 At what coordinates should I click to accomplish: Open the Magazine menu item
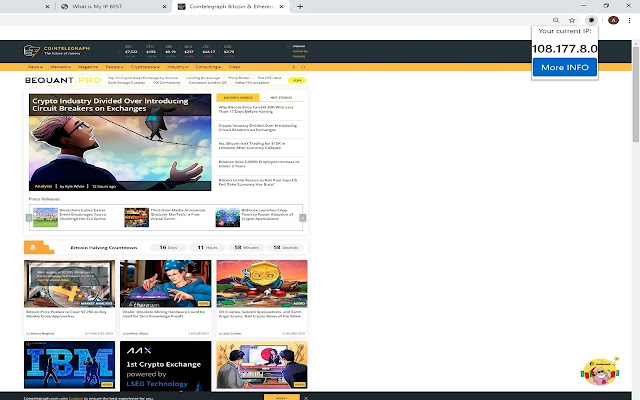88,67
